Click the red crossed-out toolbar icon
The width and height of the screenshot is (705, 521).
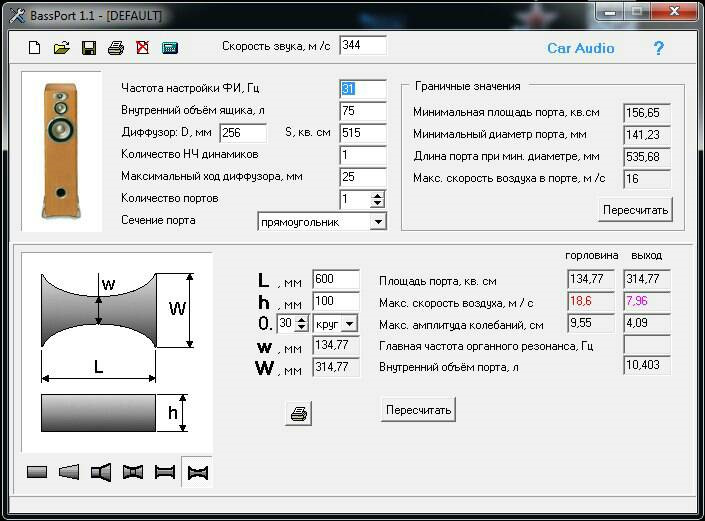143,48
